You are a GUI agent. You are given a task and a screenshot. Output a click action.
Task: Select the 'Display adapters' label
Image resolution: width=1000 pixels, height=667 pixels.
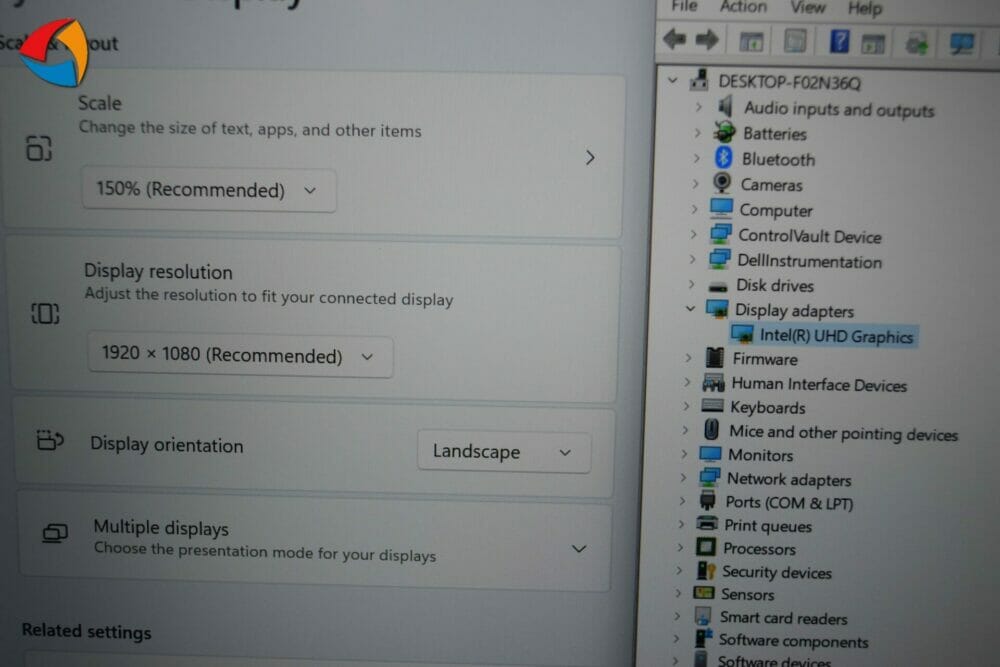794,311
